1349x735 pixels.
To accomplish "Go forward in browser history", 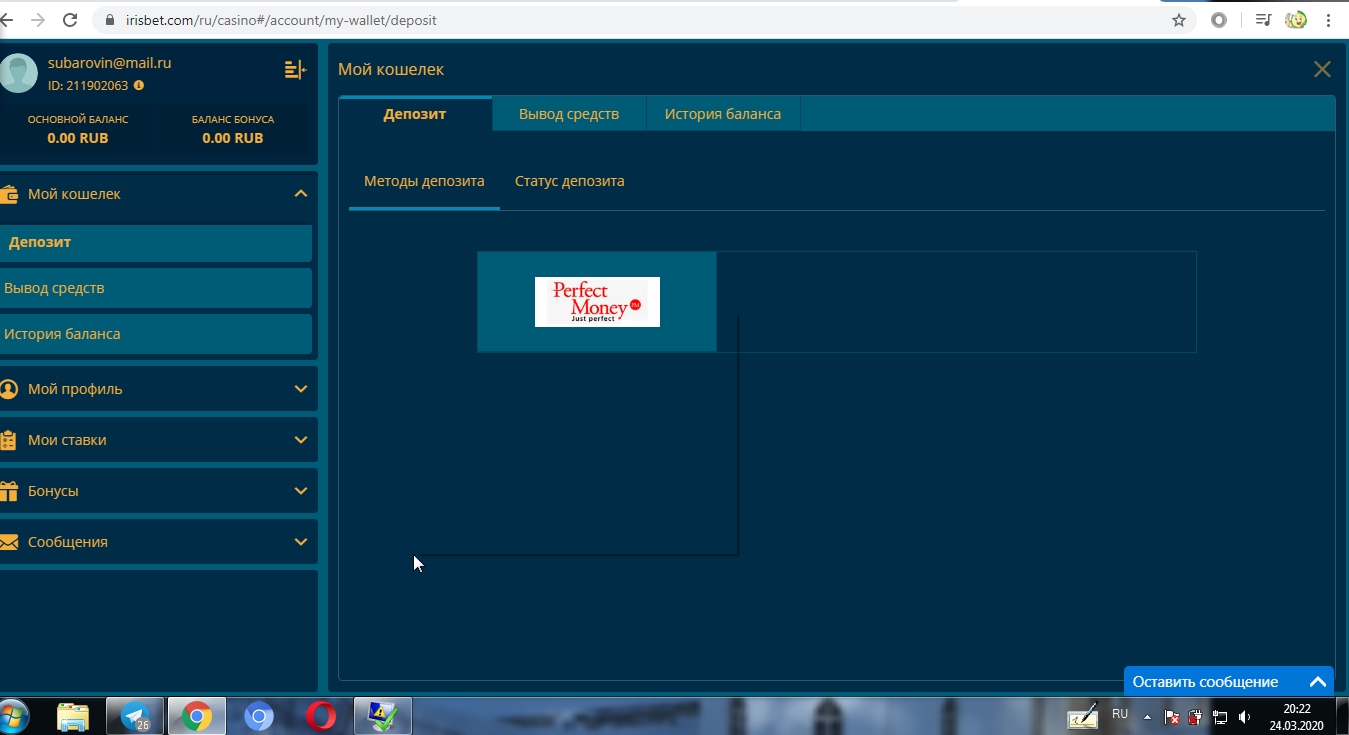I will (38, 20).
